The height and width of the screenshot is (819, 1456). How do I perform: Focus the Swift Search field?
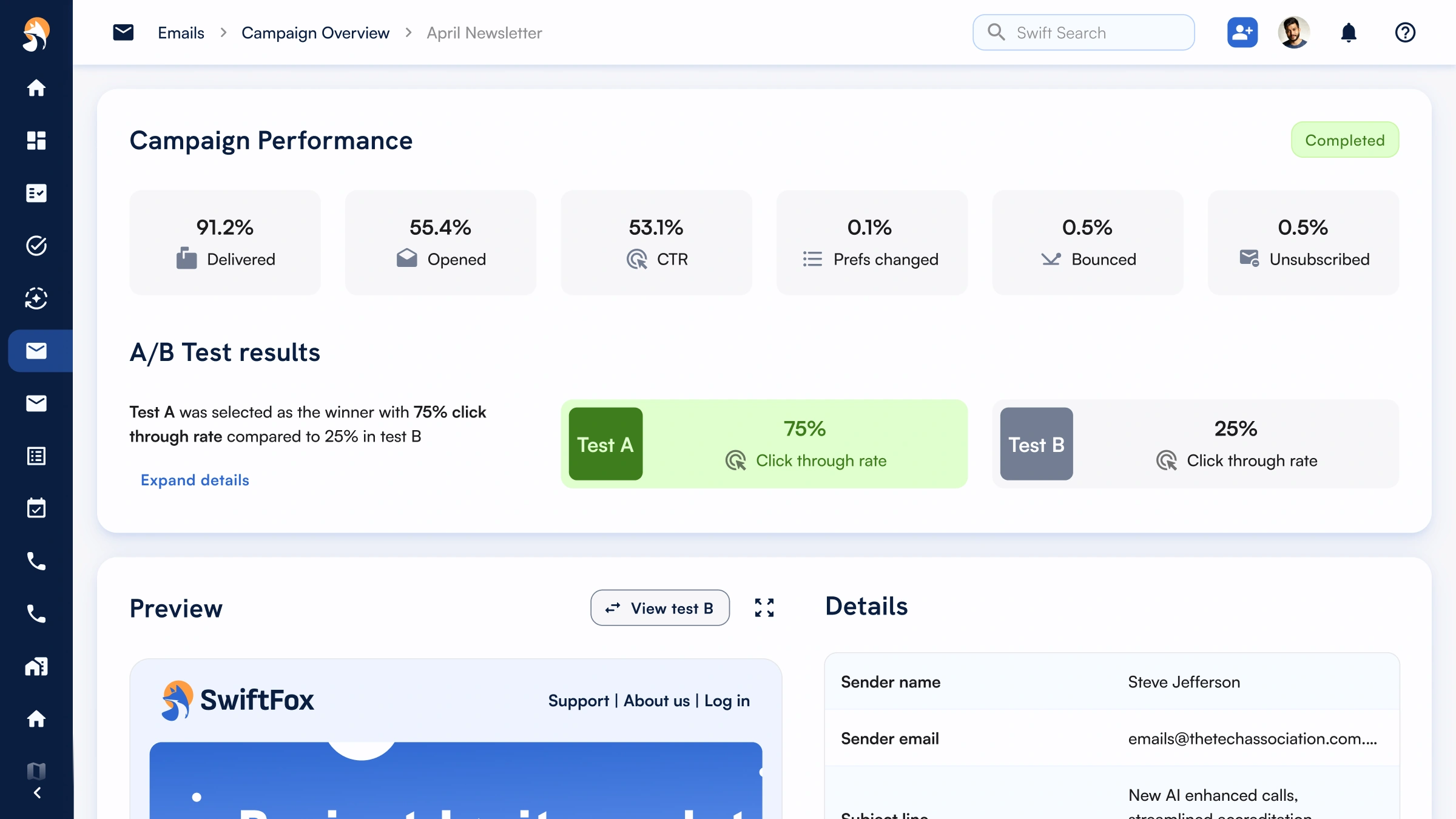pos(1084,33)
